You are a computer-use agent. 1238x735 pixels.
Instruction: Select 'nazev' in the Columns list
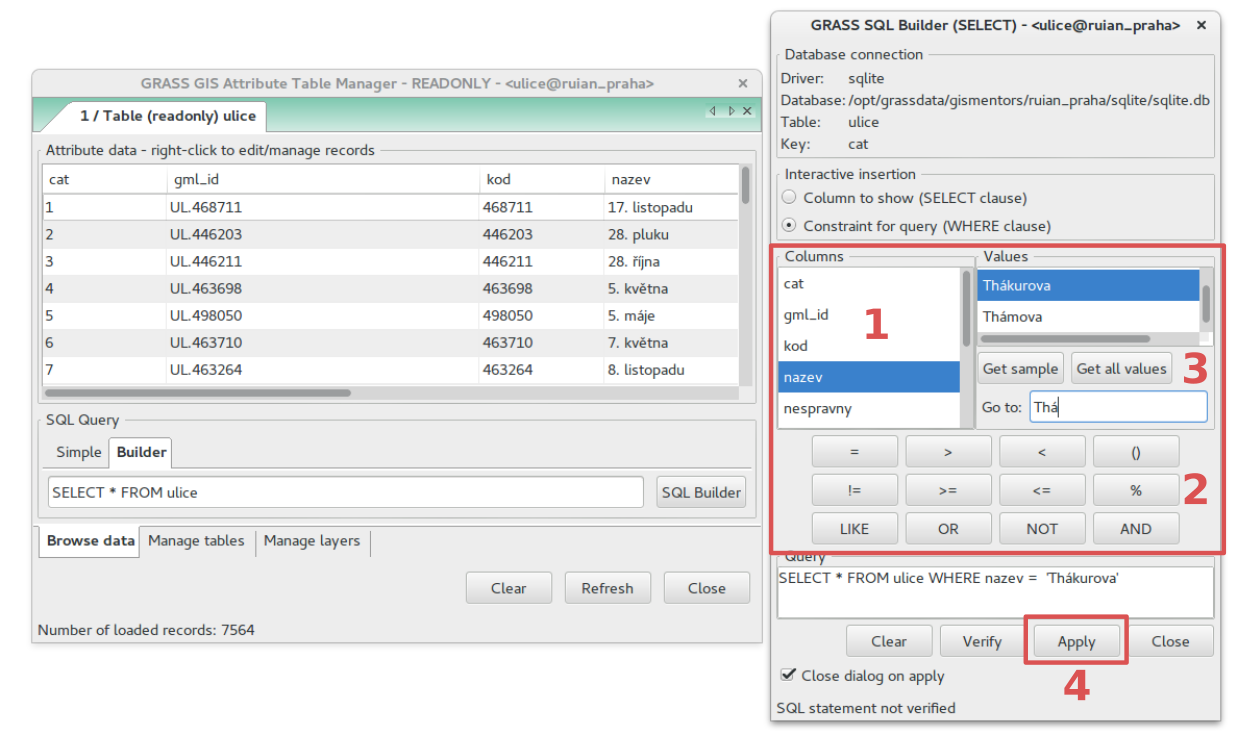[869, 377]
